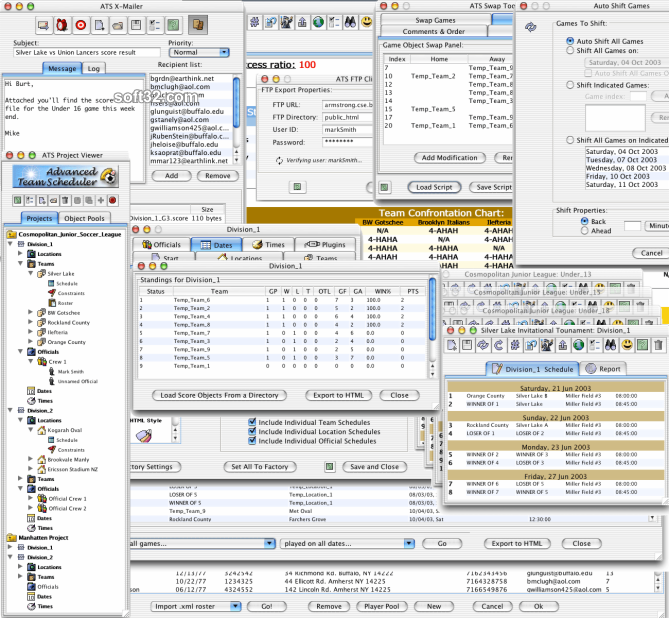Uncheck Include Individual Official Schedules

click(252, 441)
